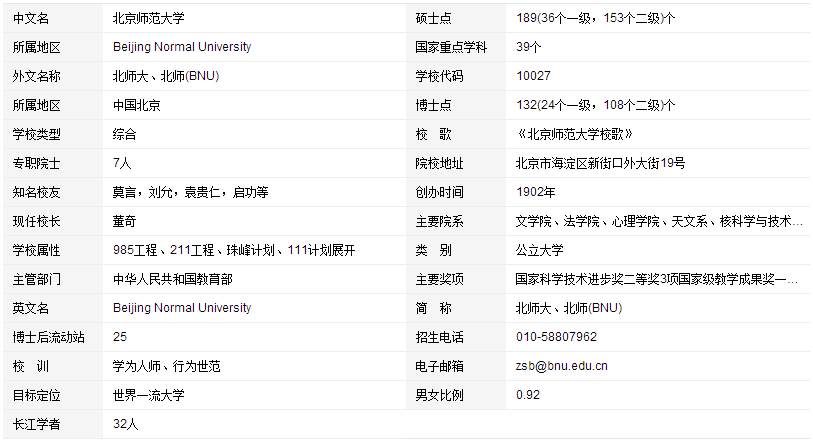Select the 7人 academician count
This screenshot has width=813, height=441.
coord(122,163)
